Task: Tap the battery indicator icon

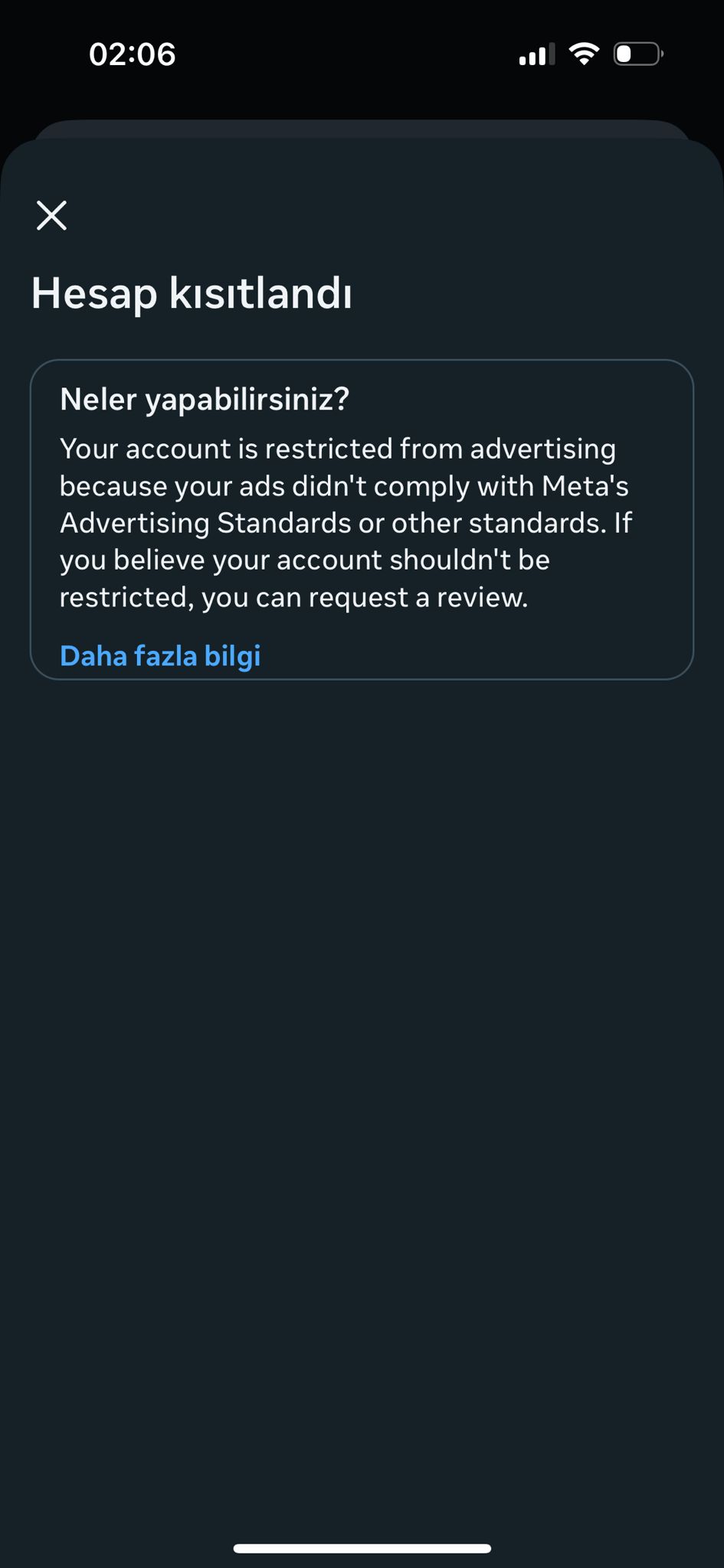Action: pyautogui.click(x=637, y=54)
